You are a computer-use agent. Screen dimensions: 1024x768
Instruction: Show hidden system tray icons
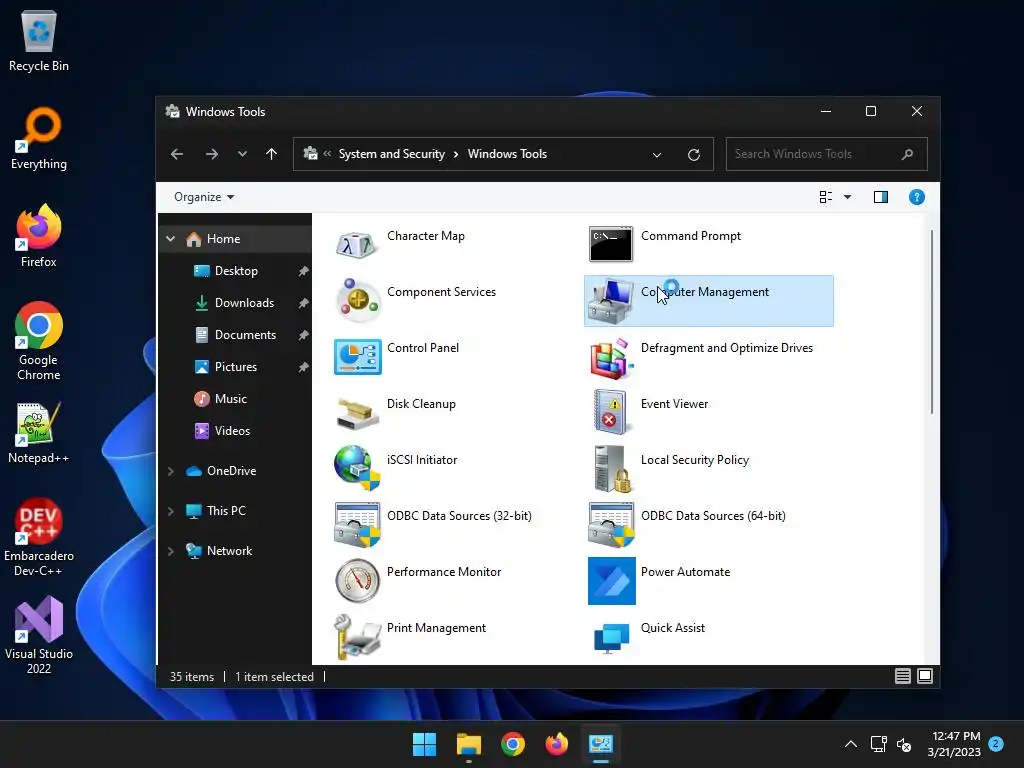850,744
